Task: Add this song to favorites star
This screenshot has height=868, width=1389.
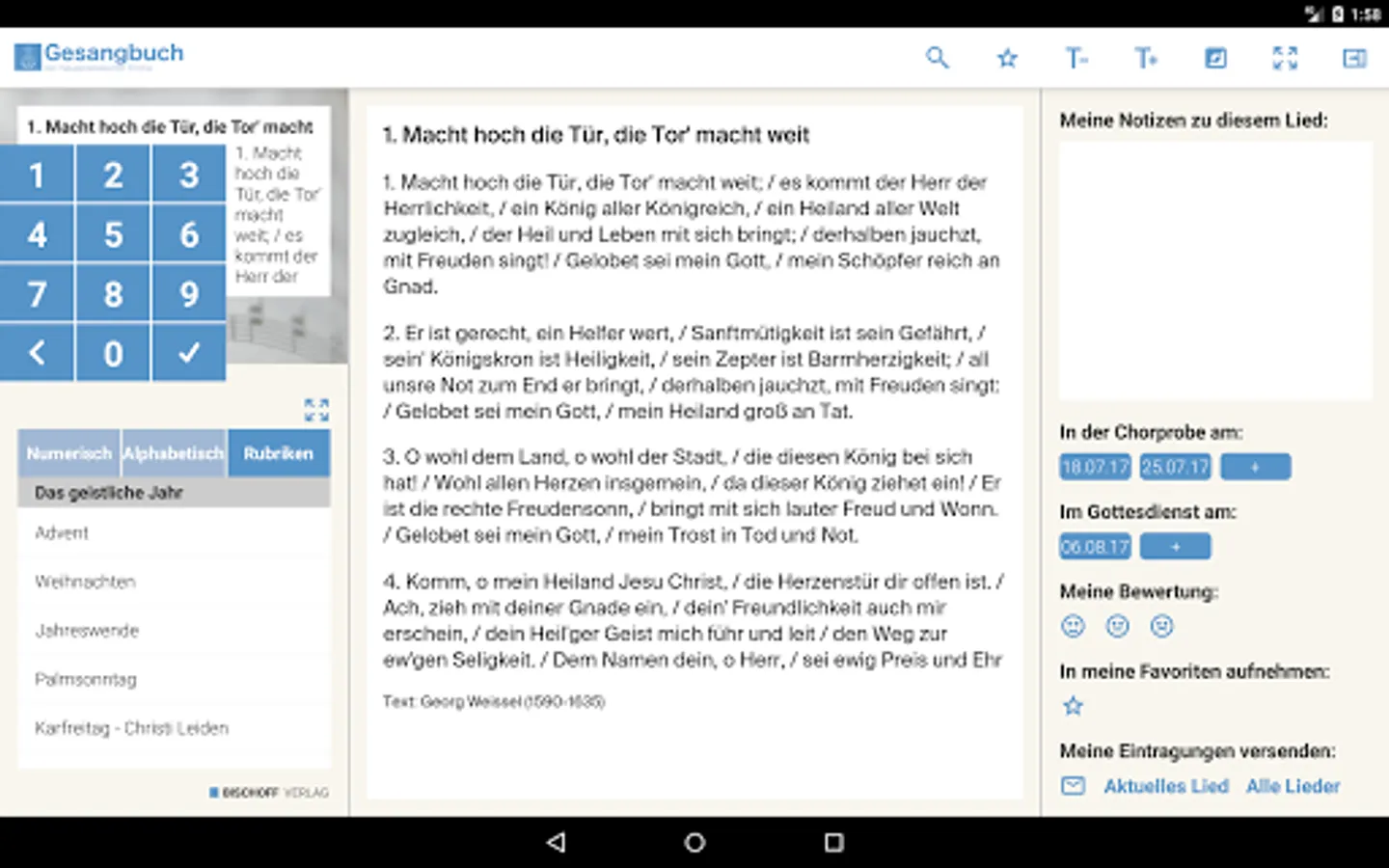Action: 1073,706
